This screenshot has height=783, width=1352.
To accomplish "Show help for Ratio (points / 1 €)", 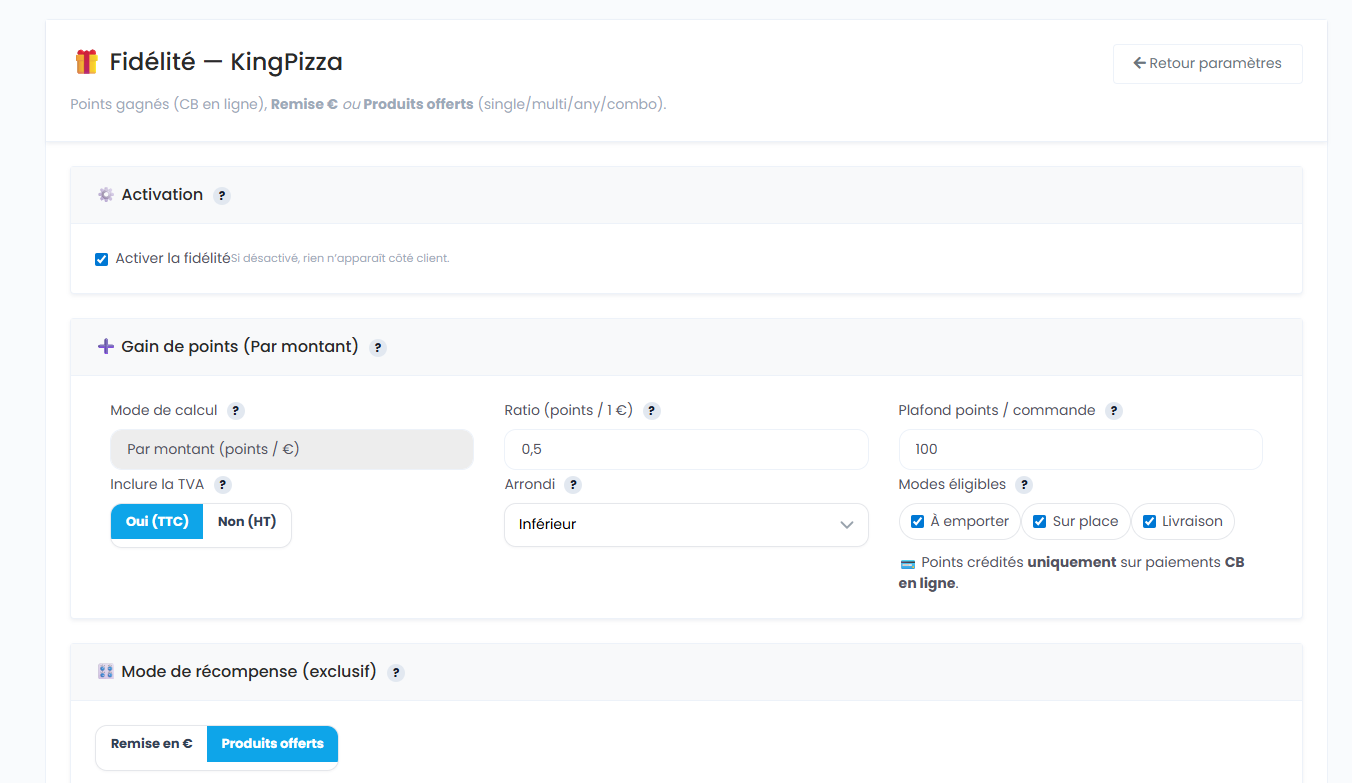I will 651,411.
